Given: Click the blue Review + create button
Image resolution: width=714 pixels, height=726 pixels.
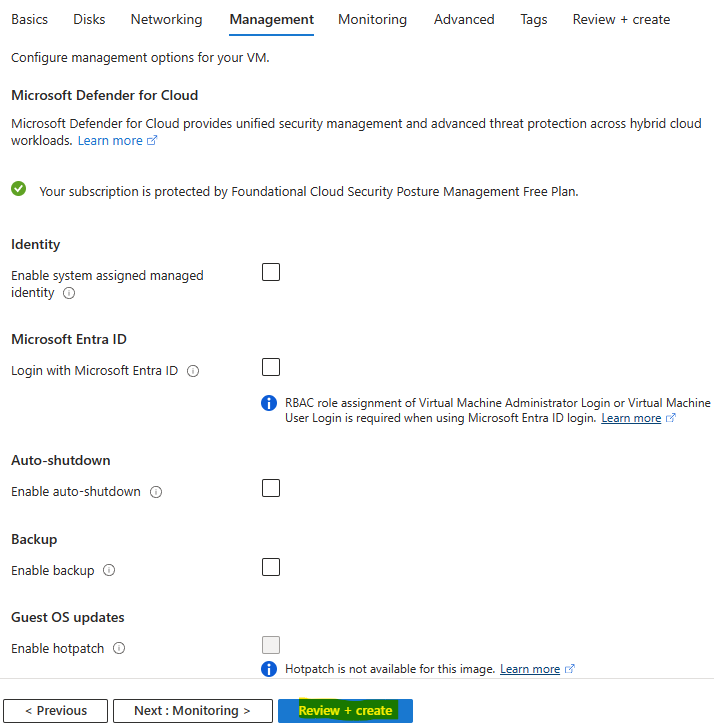Looking at the screenshot, I should 345,711.
